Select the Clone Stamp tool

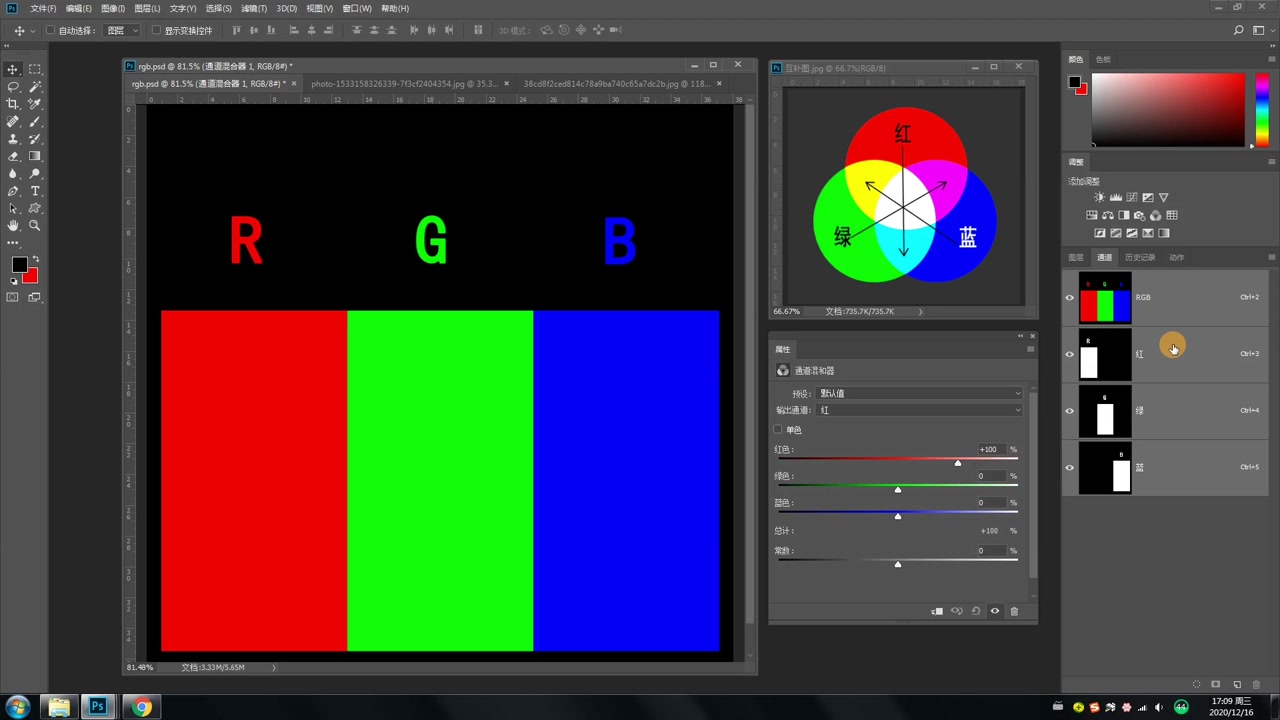pyautogui.click(x=13, y=139)
